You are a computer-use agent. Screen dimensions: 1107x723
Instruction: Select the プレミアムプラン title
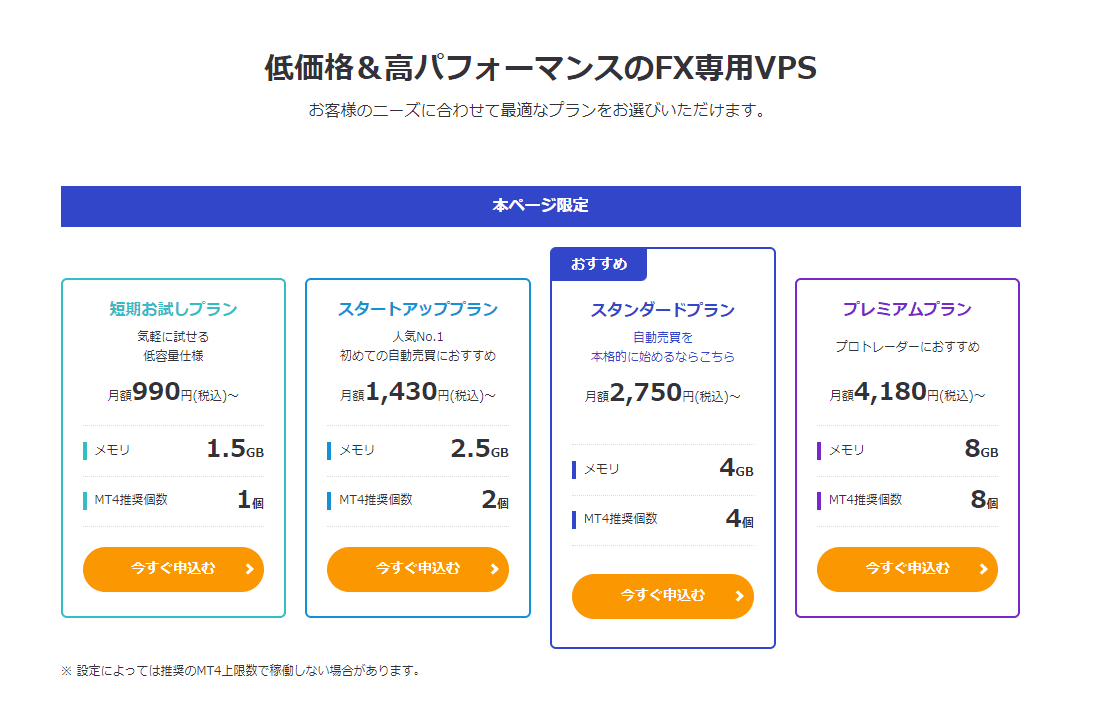[907, 309]
